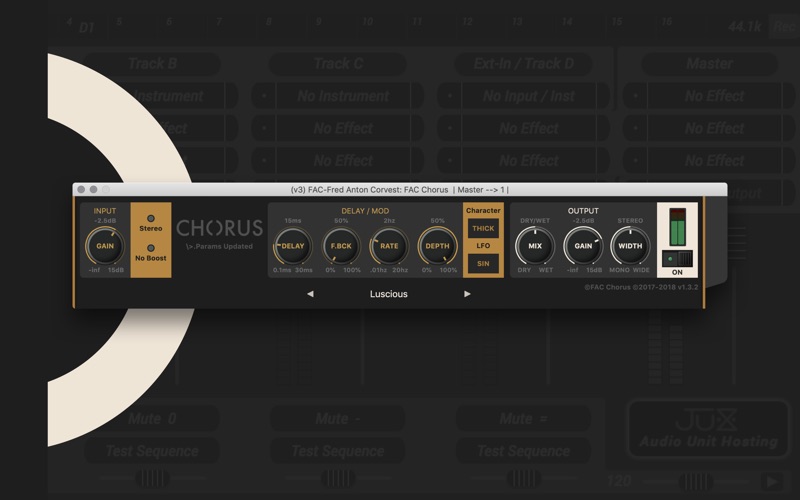Toggle the THICK character button
The width and height of the screenshot is (800, 500).
[483, 229]
